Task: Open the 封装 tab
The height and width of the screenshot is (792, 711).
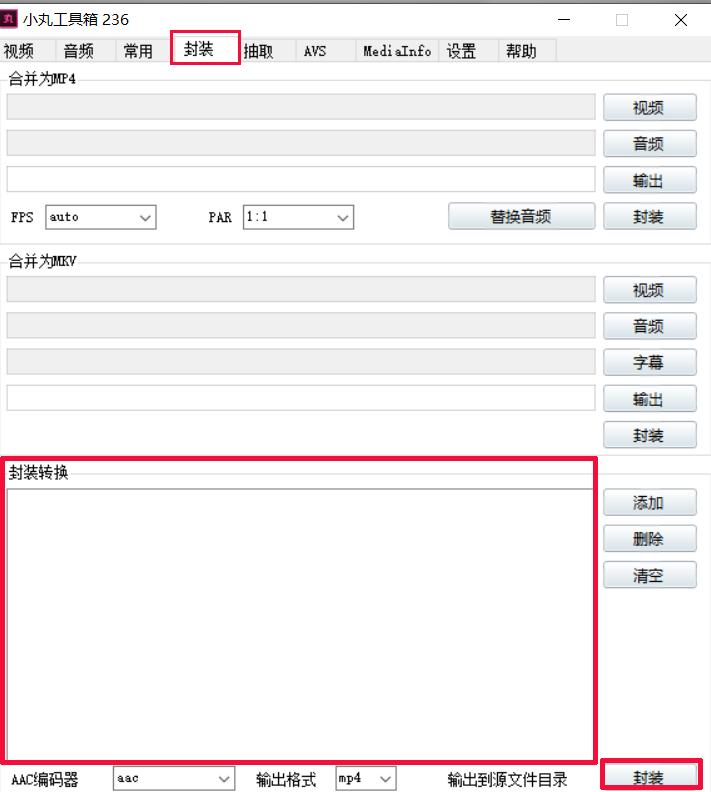Action: (205, 48)
